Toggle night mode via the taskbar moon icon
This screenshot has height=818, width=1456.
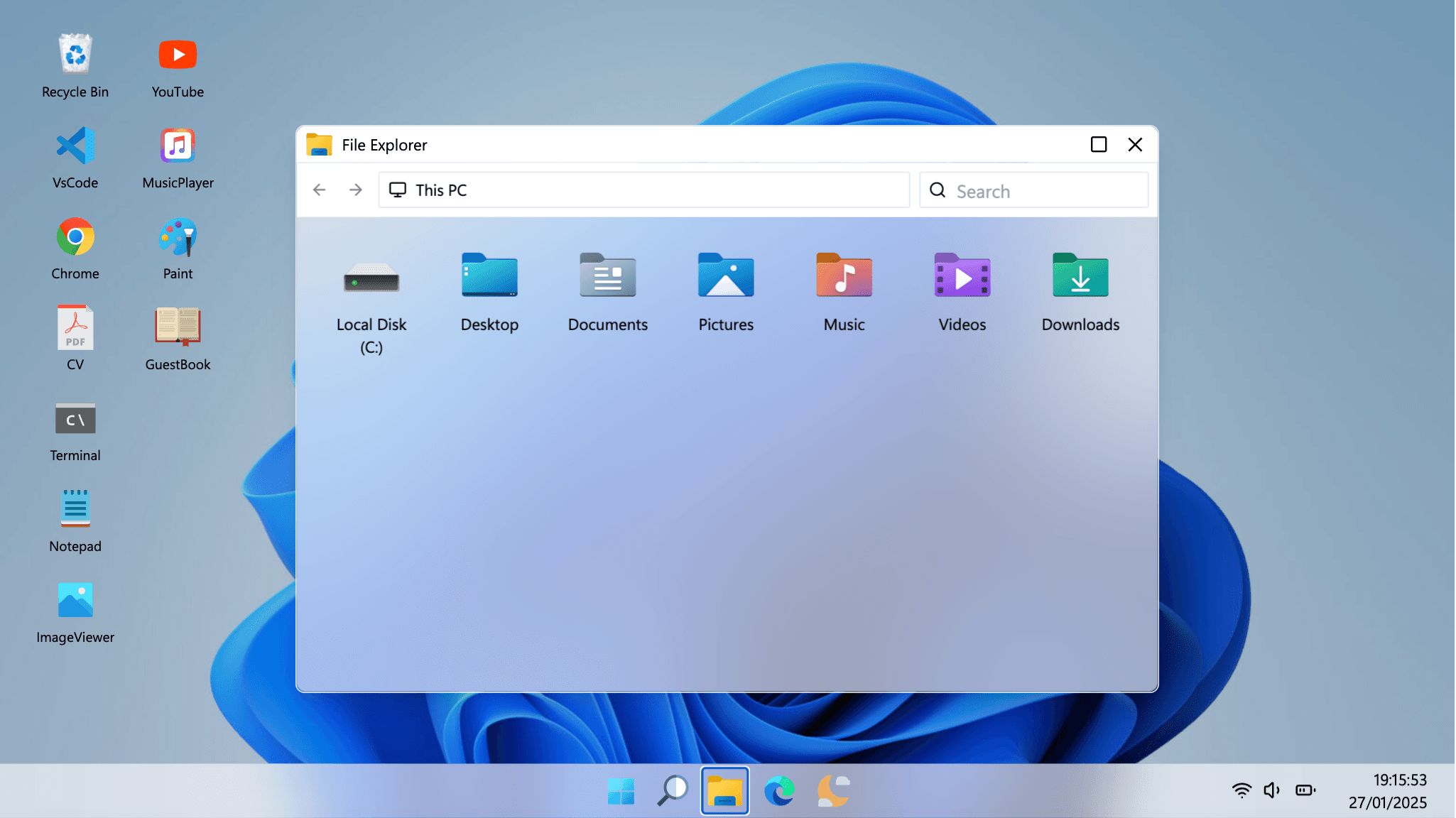(833, 790)
